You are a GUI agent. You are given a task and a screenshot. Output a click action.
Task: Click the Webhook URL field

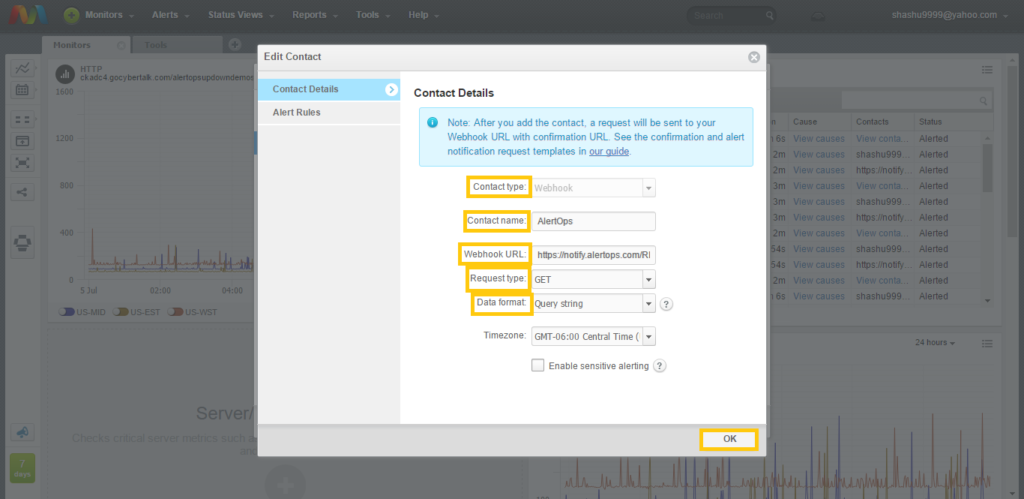[594, 255]
